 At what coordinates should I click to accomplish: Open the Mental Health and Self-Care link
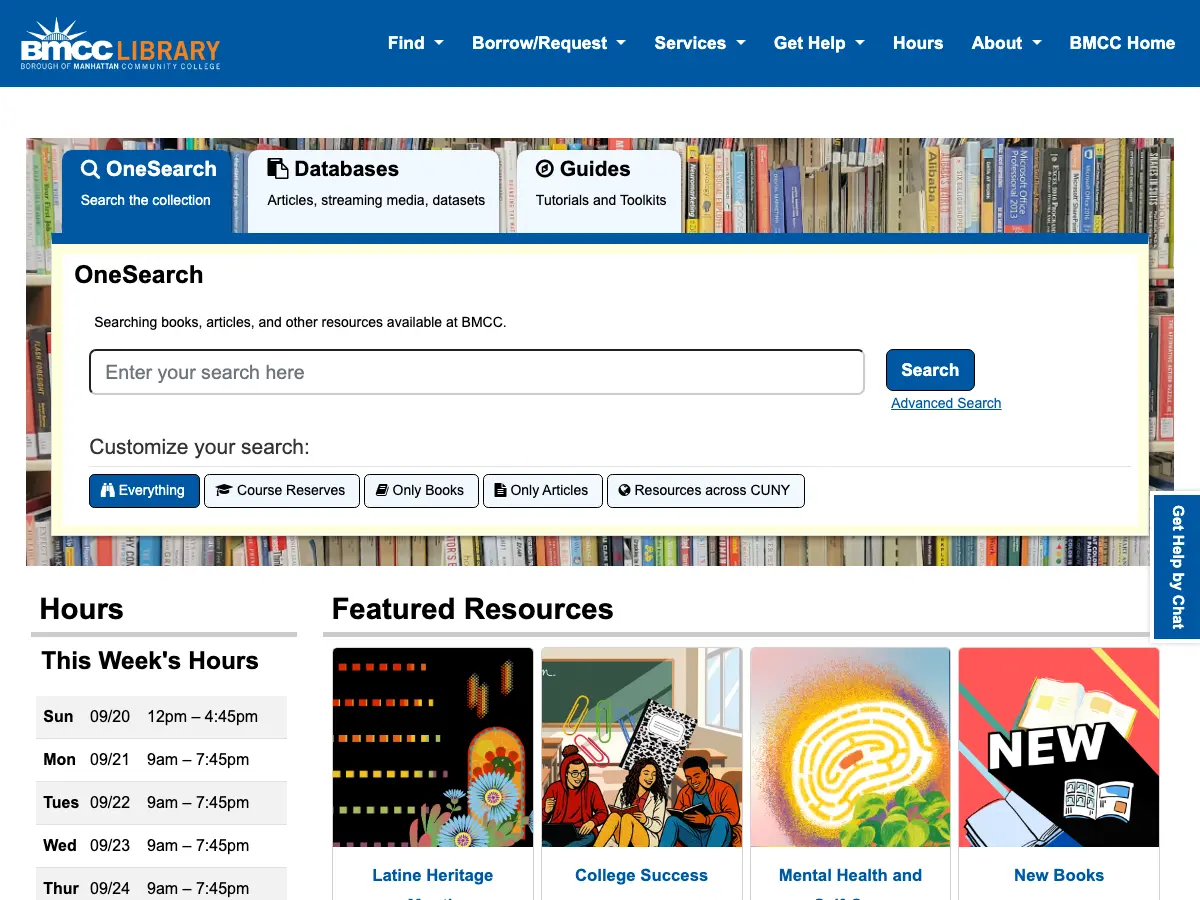[x=850, y=883]
